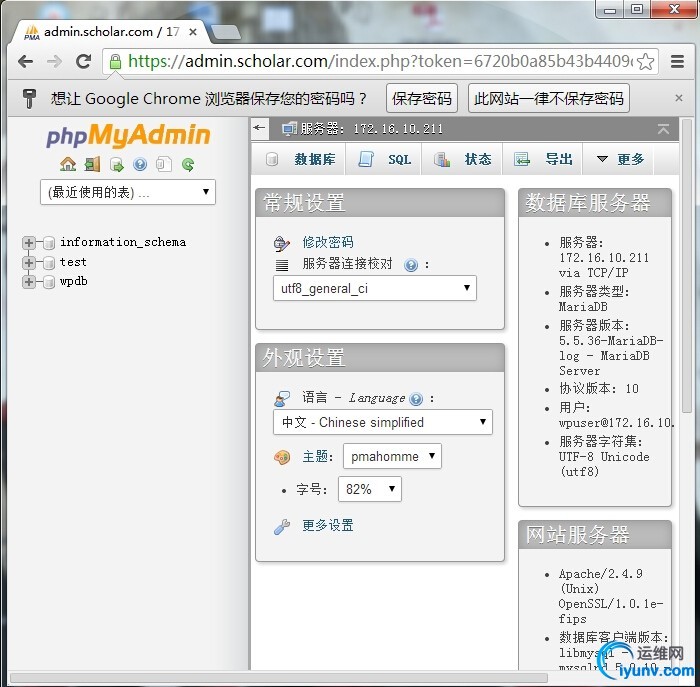Click the 协议版本: 10 entry

598,389
